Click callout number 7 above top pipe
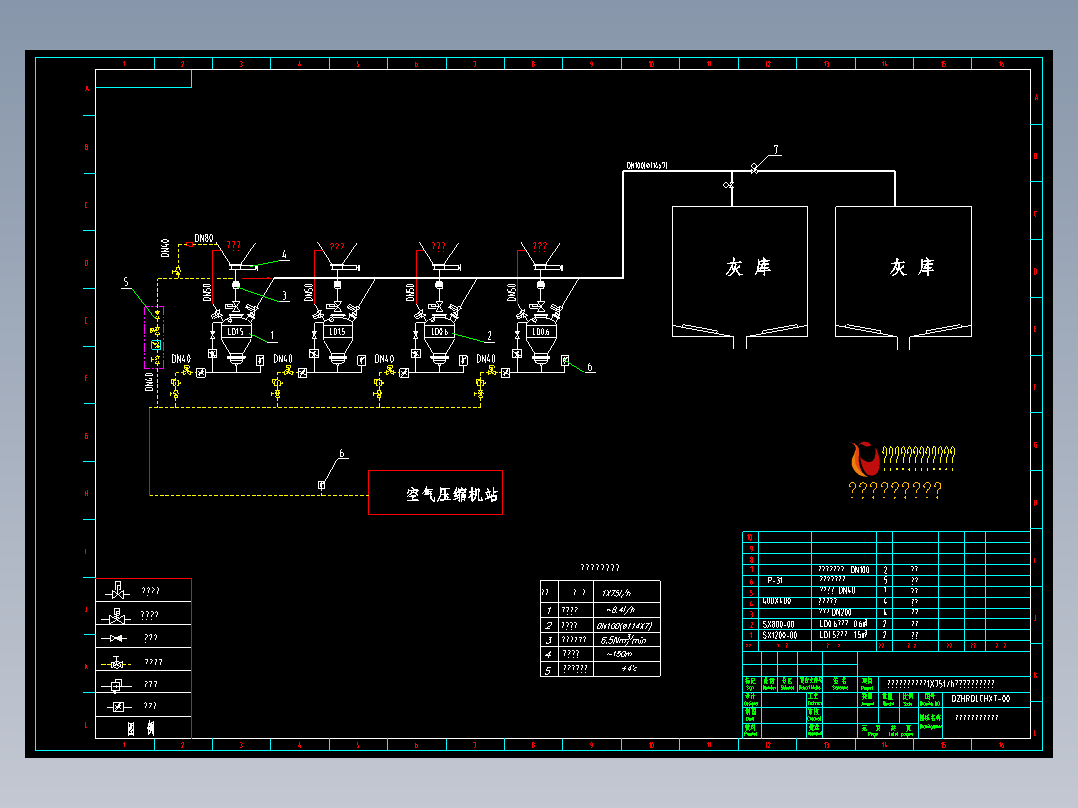The image size is (1078, 808). [x=776, y=149]
